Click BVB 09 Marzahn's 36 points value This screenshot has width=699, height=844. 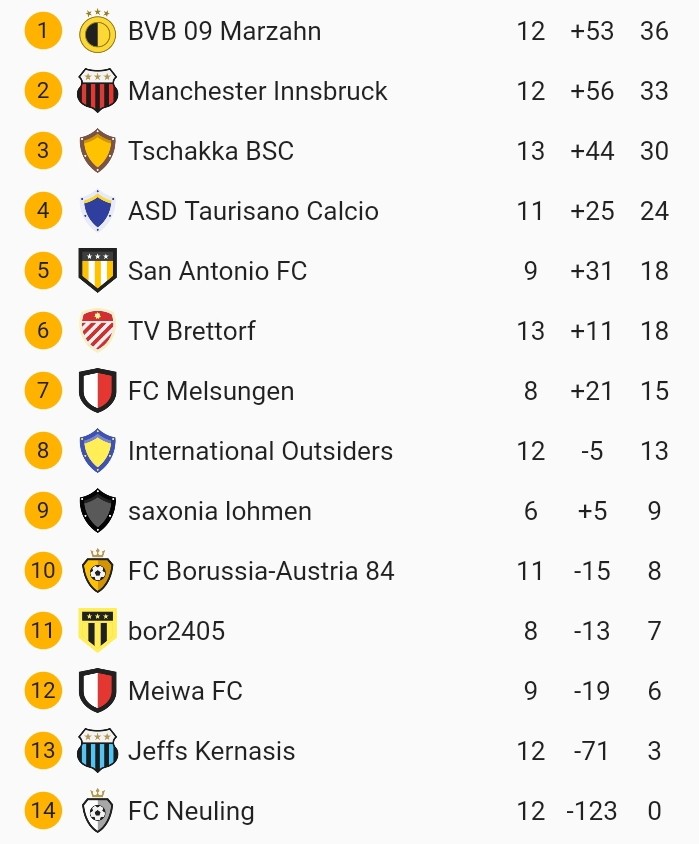tap(654, 31)
